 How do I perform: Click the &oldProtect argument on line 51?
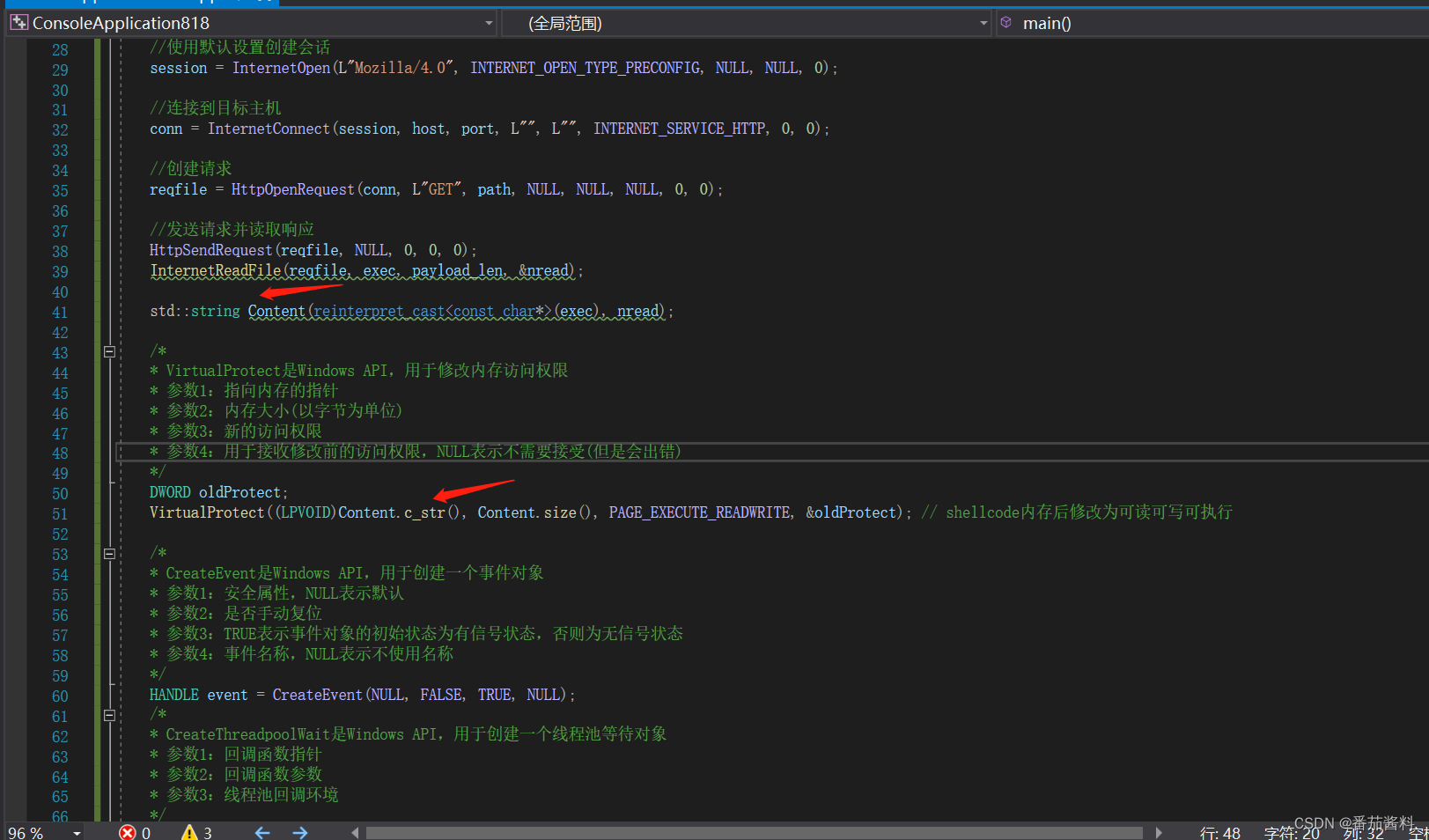click(851, 512)
